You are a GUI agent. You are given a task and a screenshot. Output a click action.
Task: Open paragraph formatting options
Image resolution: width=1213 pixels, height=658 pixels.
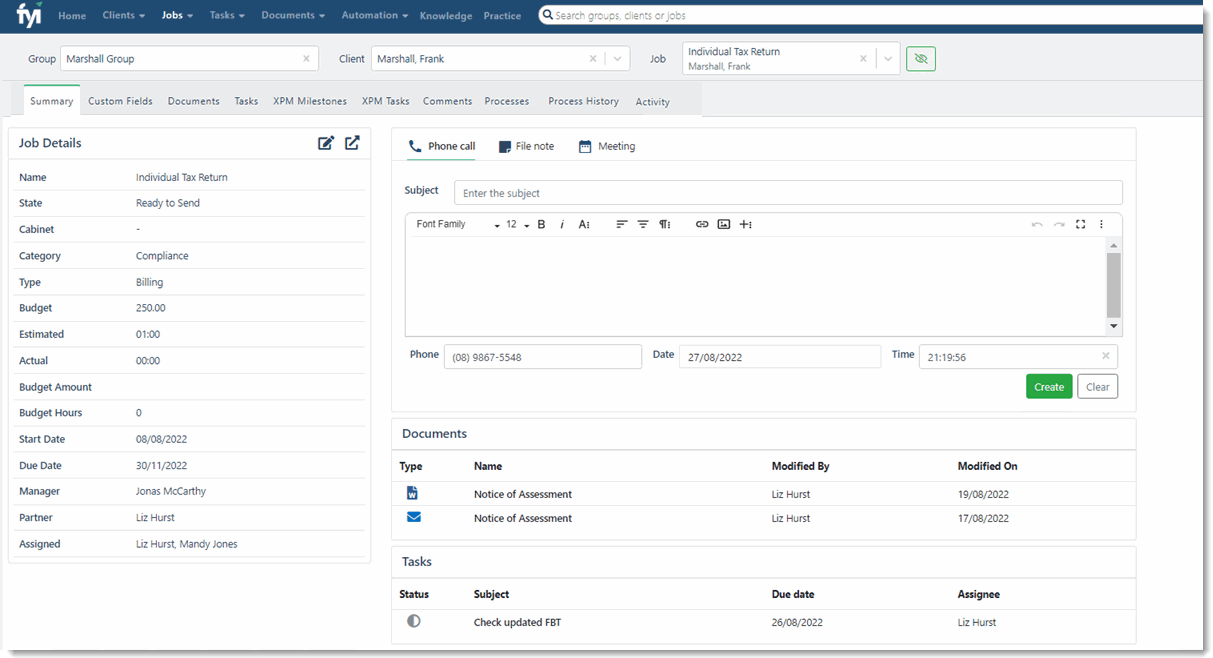664,225
